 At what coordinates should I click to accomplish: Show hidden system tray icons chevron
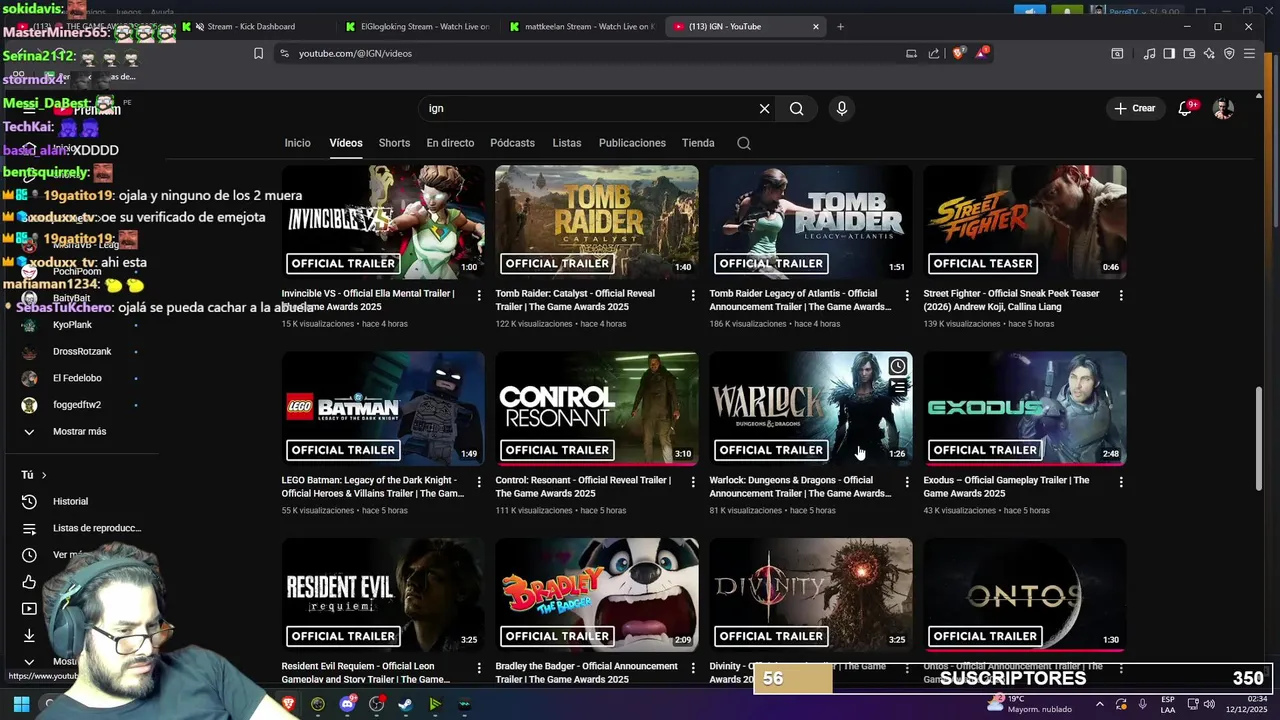point(1099,704)
